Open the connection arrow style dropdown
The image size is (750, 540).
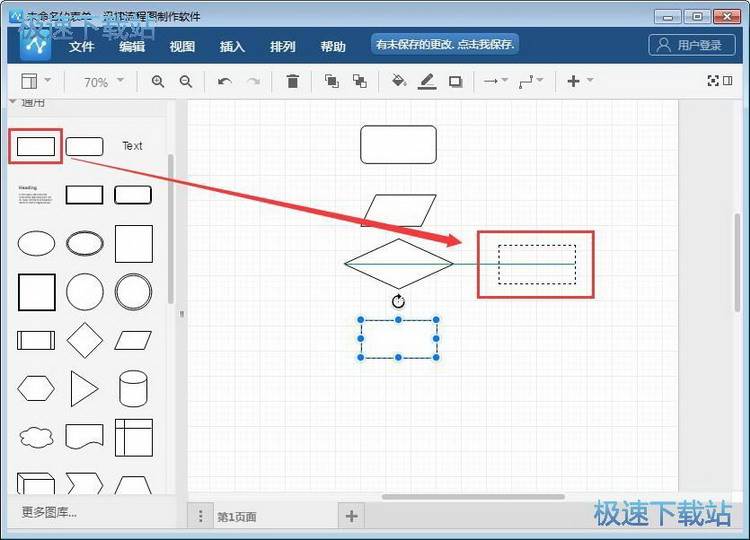click(496, 81)
